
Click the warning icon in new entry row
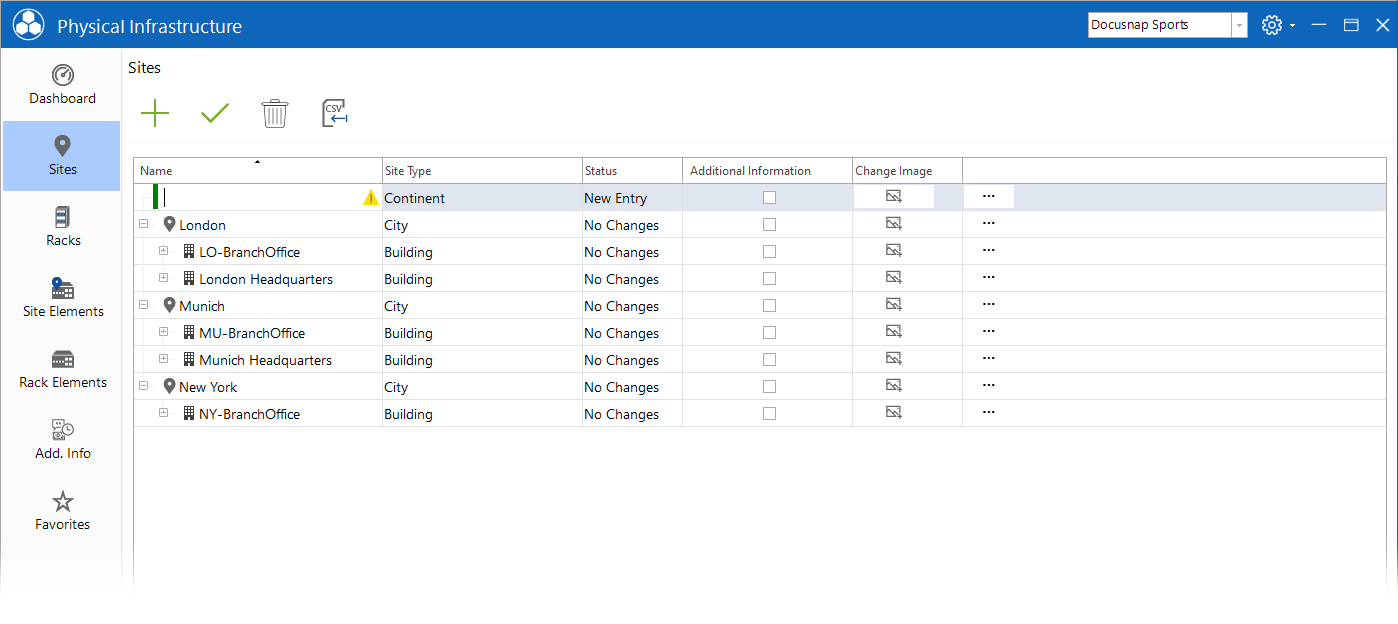click(371, 198)
